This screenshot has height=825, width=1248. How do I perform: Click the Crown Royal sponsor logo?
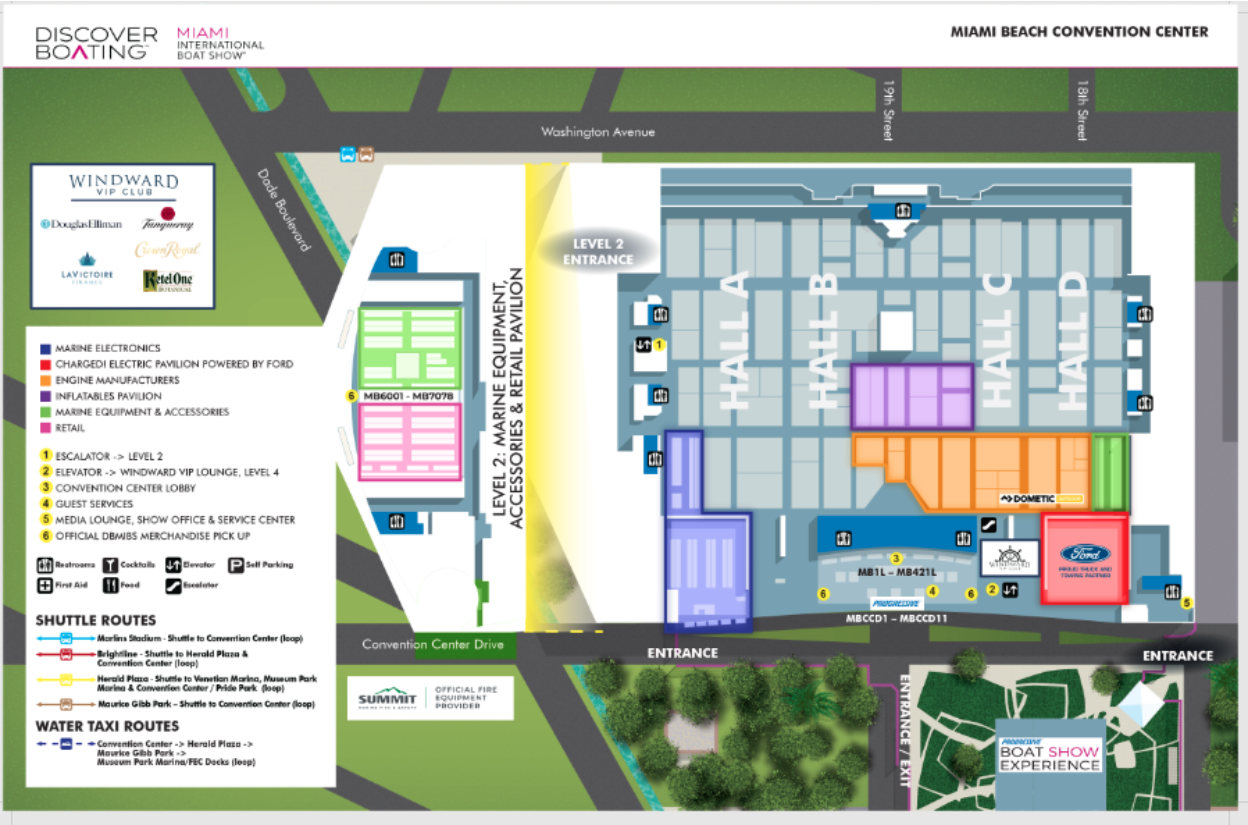coord(167,249)
